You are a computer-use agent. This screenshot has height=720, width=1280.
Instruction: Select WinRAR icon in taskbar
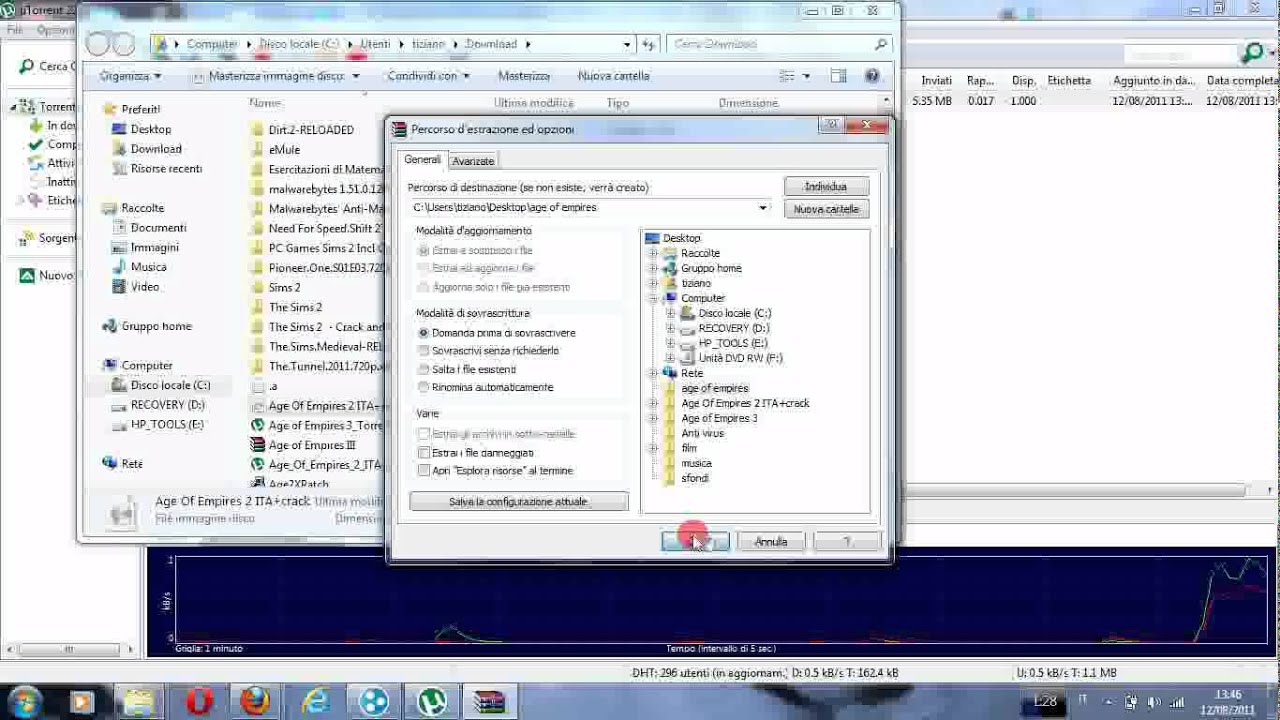490,701
